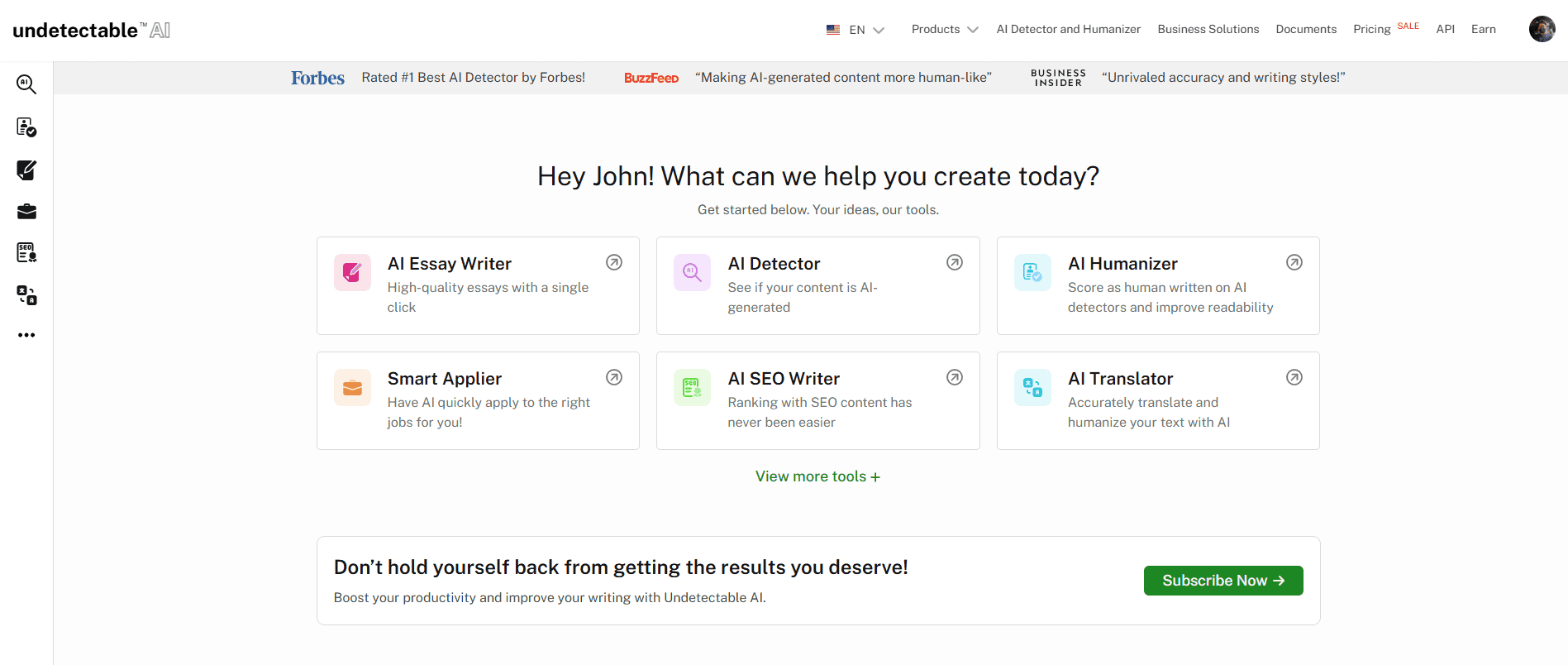Open the Pricing page
This screenshot has height=665, width=1568.
[x=1372, y=29]
